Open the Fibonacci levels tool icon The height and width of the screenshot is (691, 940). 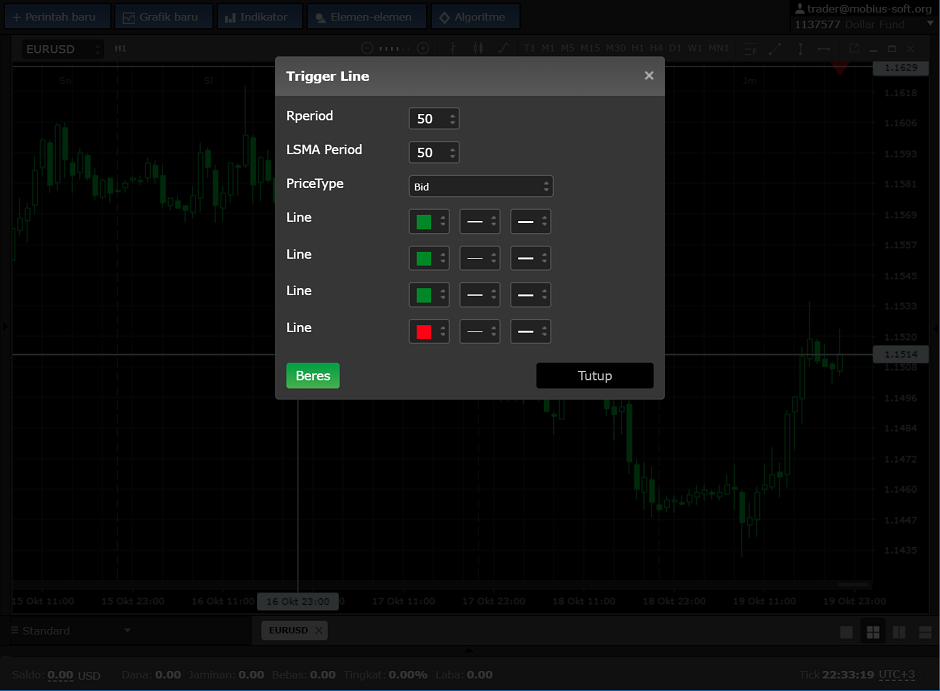point(751,49)
